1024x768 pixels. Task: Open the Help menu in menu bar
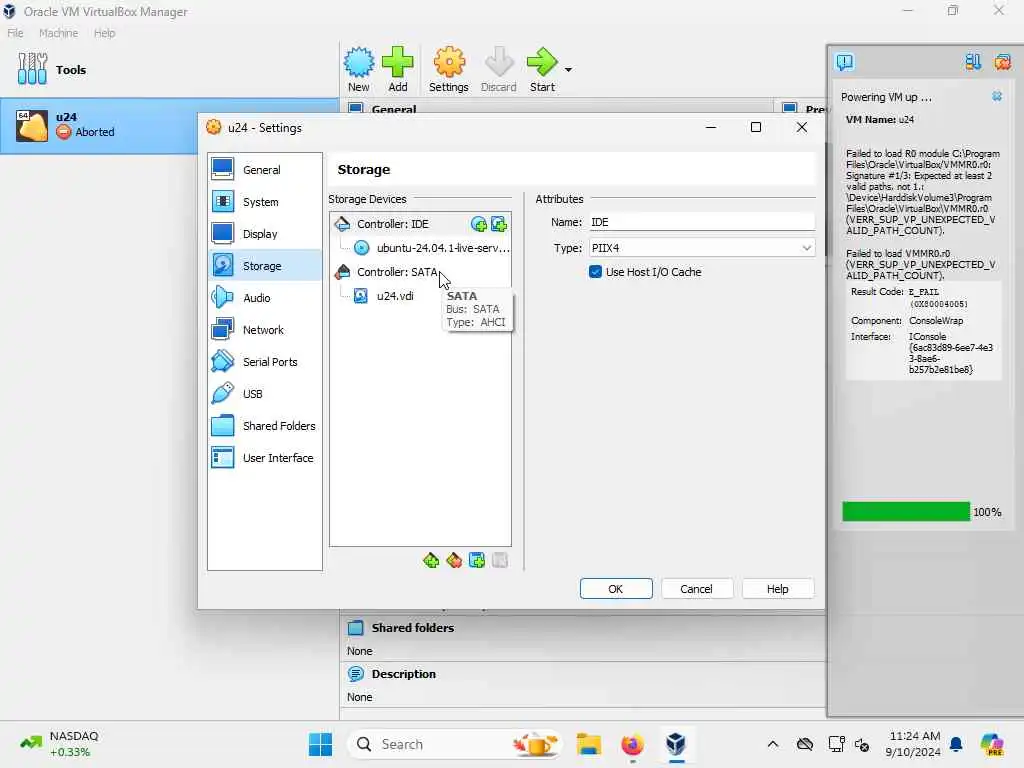click(104, 33)
